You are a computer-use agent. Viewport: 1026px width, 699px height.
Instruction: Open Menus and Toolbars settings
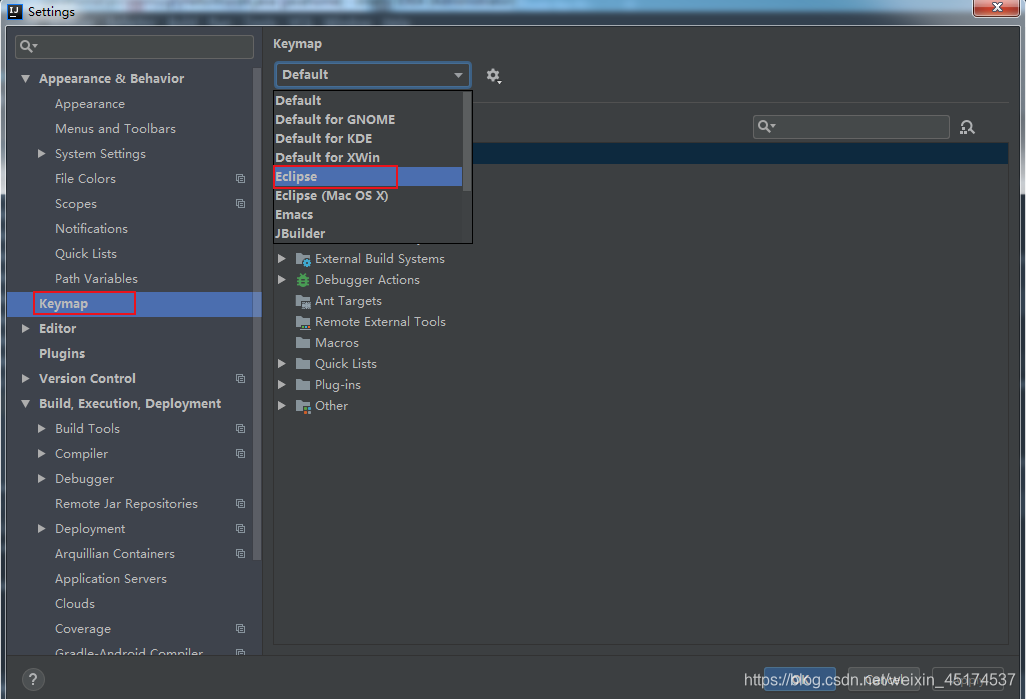pos(115,129)
